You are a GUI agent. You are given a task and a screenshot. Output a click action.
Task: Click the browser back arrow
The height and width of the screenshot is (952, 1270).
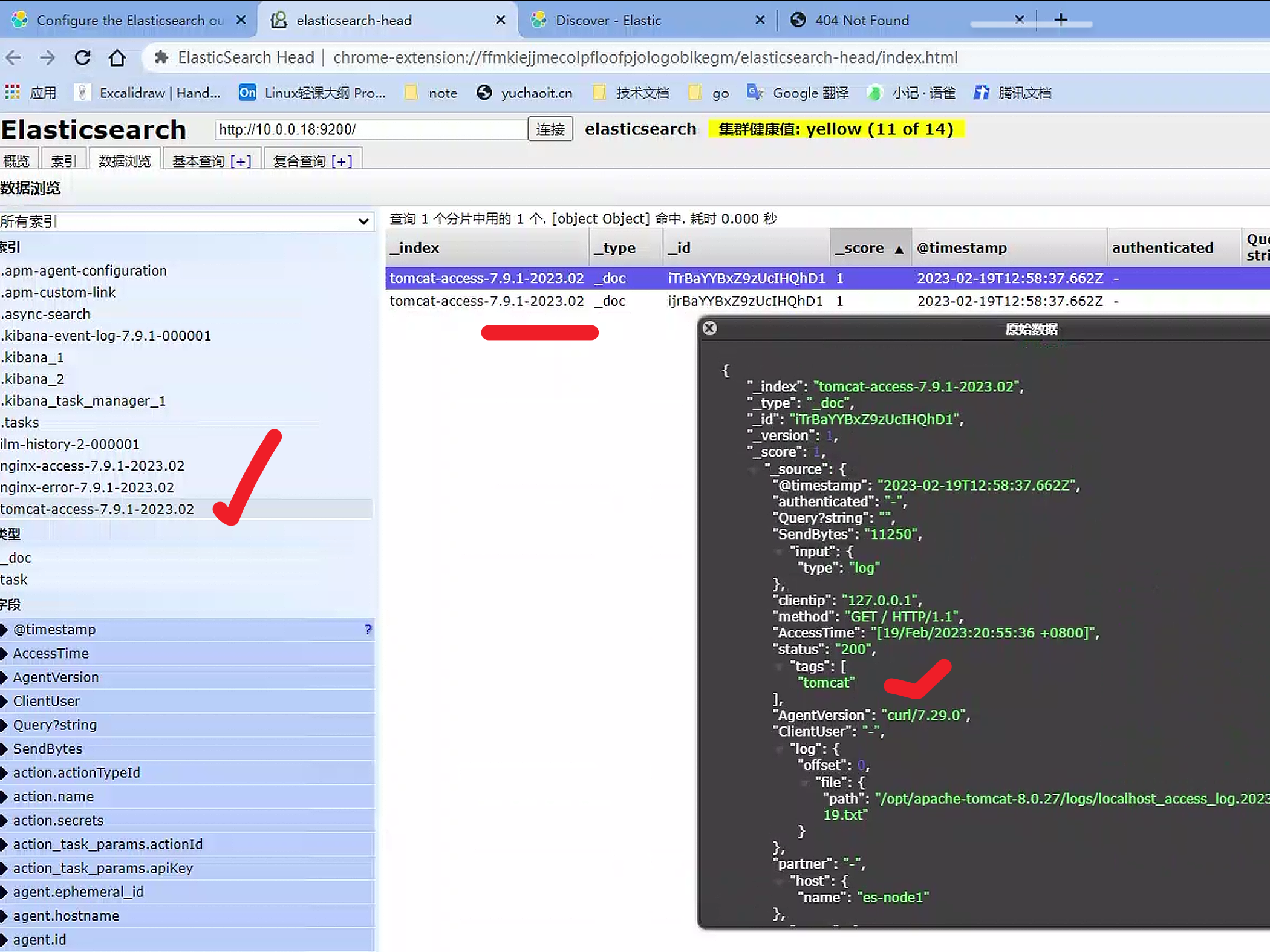click(14, 57)
